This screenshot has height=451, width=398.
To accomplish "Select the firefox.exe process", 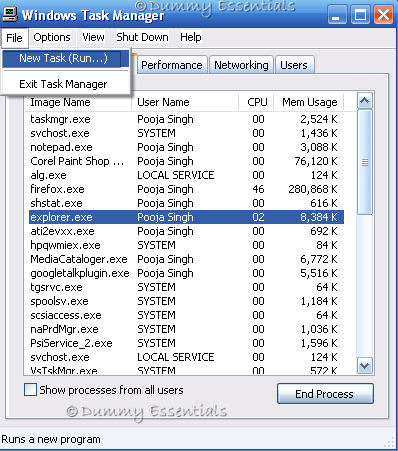I will point(186,189).
